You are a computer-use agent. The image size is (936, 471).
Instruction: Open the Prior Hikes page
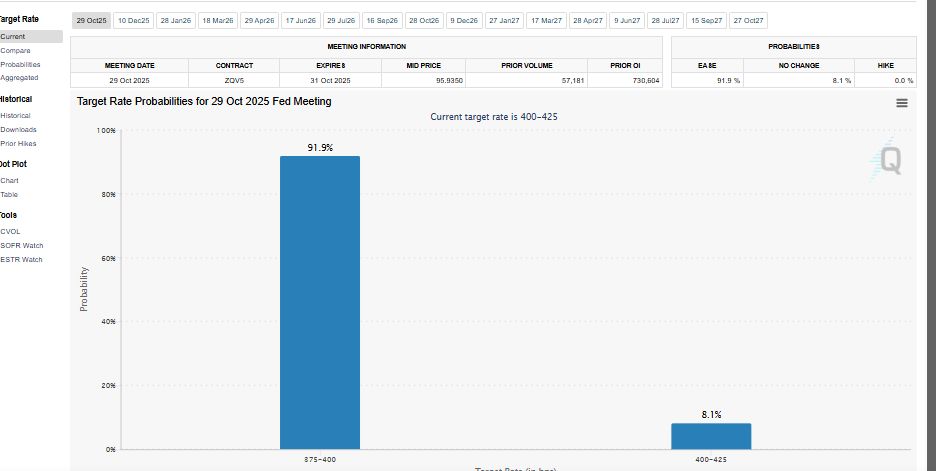[x=19, y=143]
